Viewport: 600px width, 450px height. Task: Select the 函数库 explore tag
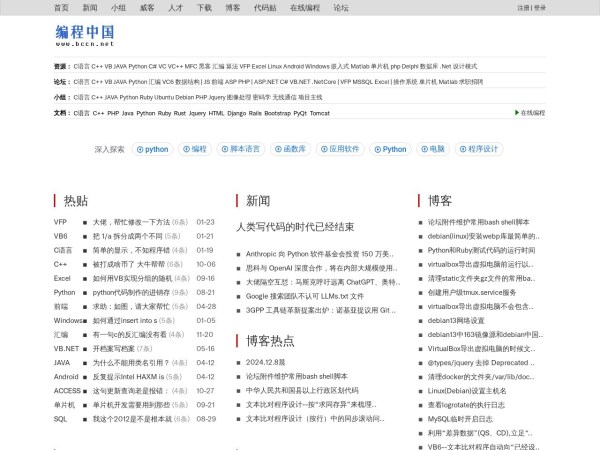pyautogui.click(x=290, y=149)
